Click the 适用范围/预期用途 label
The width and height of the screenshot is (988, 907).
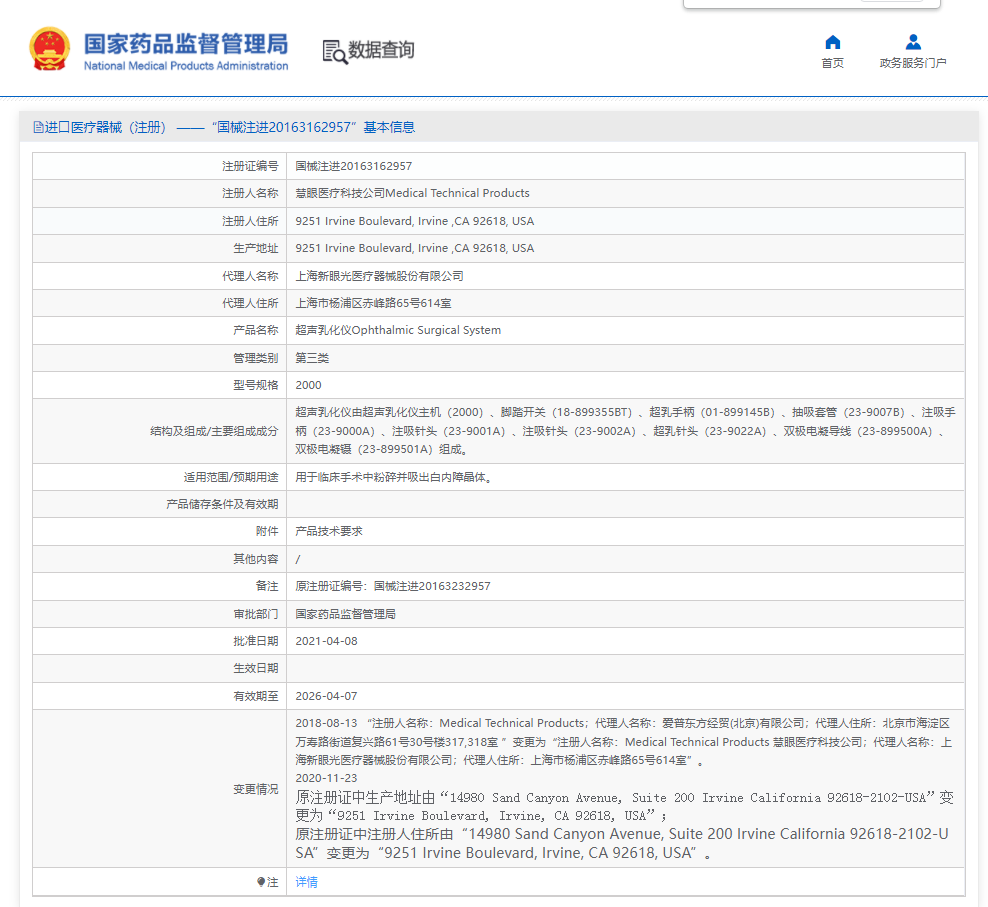pos(231,477)
